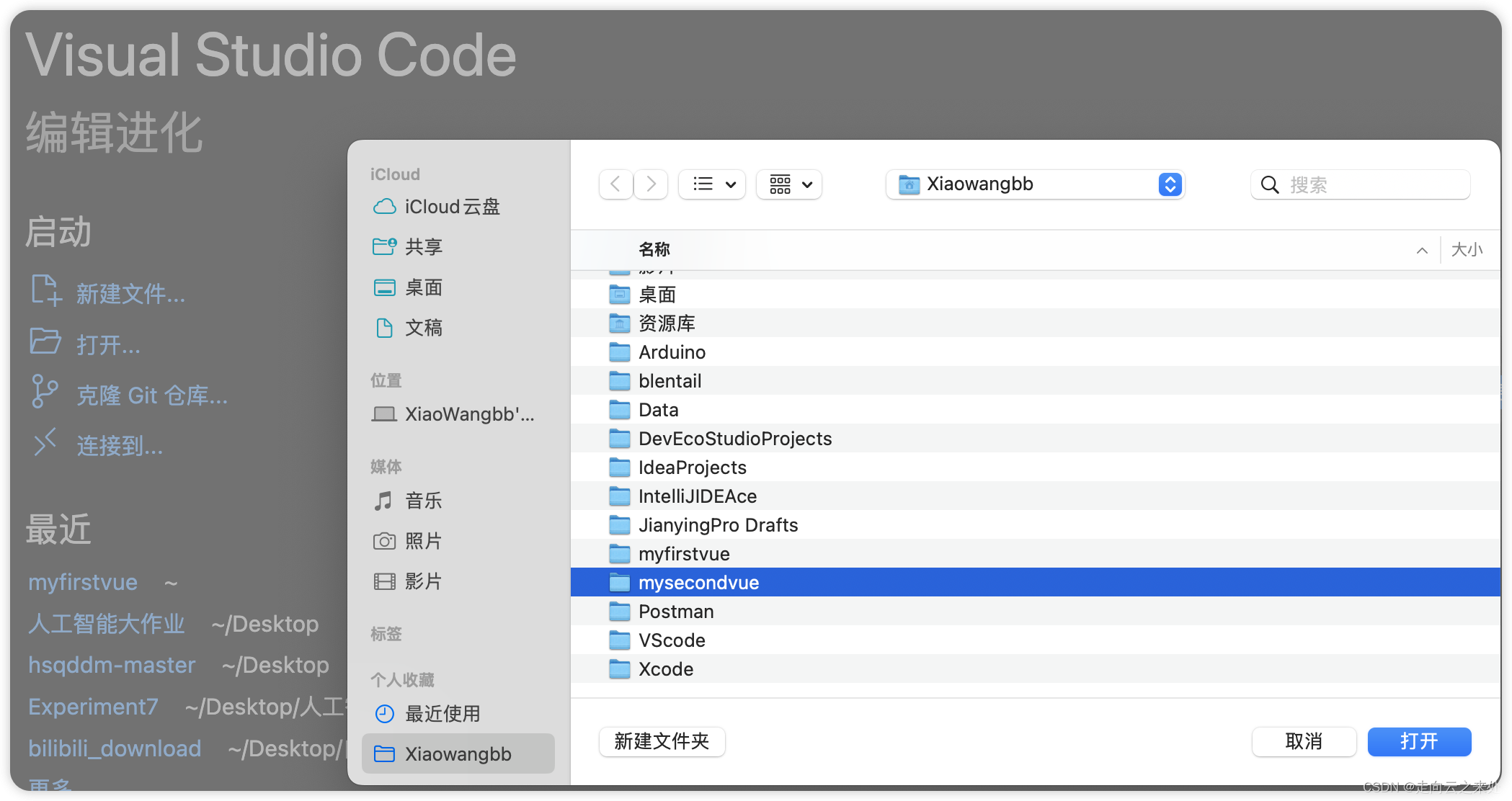The width and height of the screenshot is (1512, 801).
Task: Open the Shared folder in sidebar
Action: click(x=423, y=247)
